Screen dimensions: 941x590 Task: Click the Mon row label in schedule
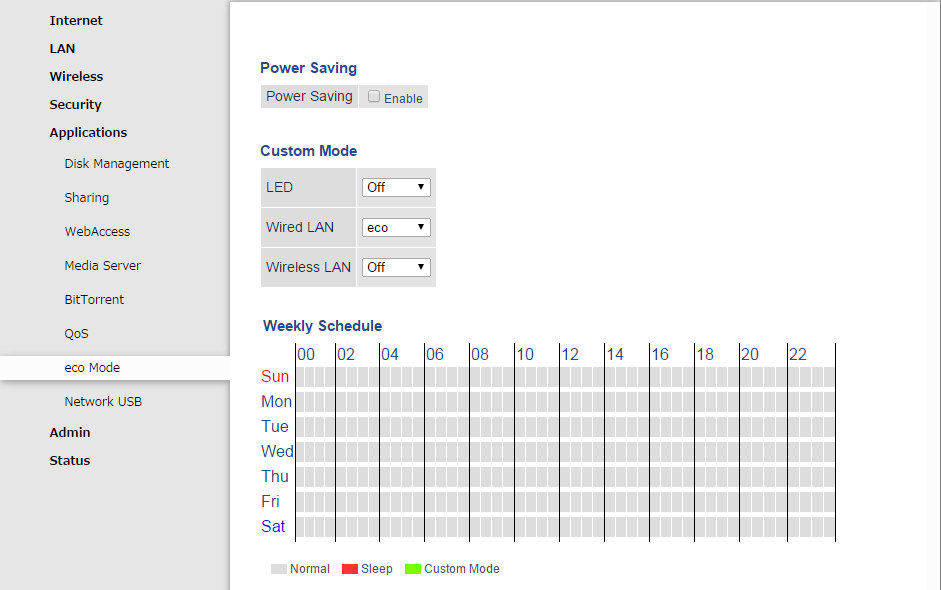tap(276, 402)
